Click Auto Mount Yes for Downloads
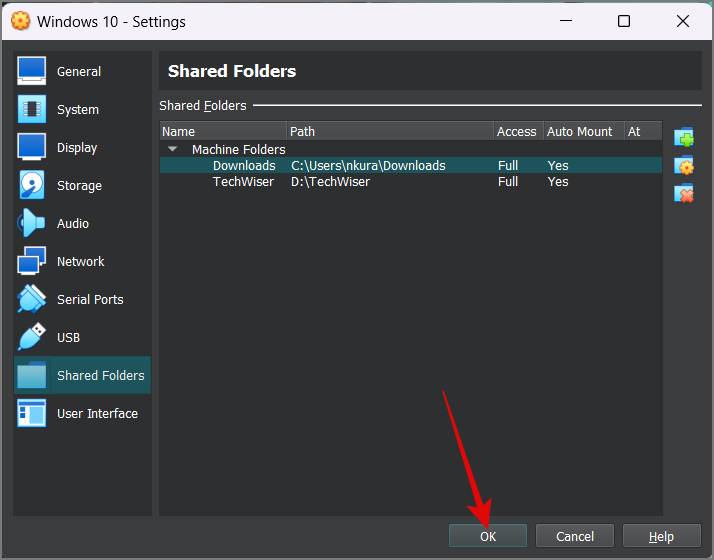The width and height of the screenshot is (714, 560). click(557, 165)
